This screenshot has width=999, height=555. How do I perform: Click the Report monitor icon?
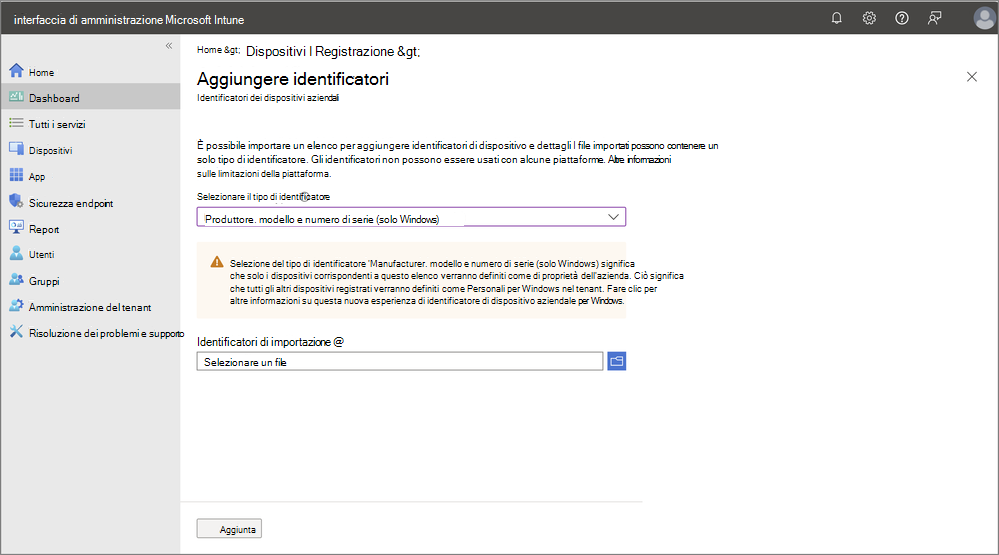(x=17, y=227)
